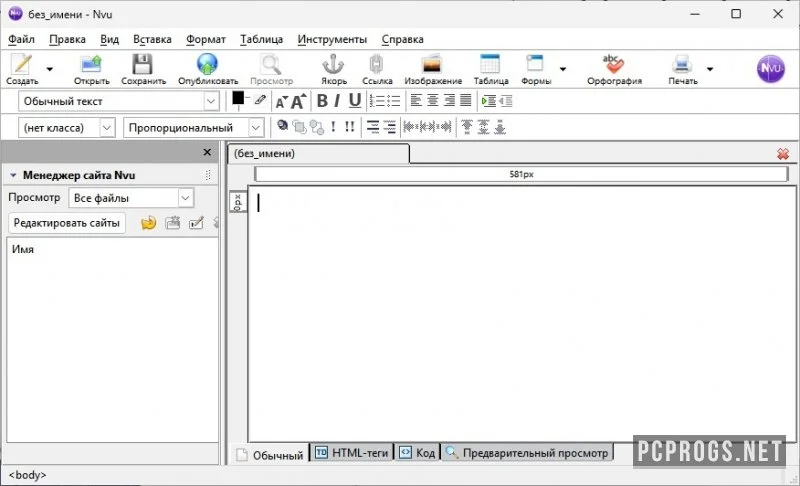Click the site manager rename icon
This screenshot has width=800, height=486.
point(196,223)
